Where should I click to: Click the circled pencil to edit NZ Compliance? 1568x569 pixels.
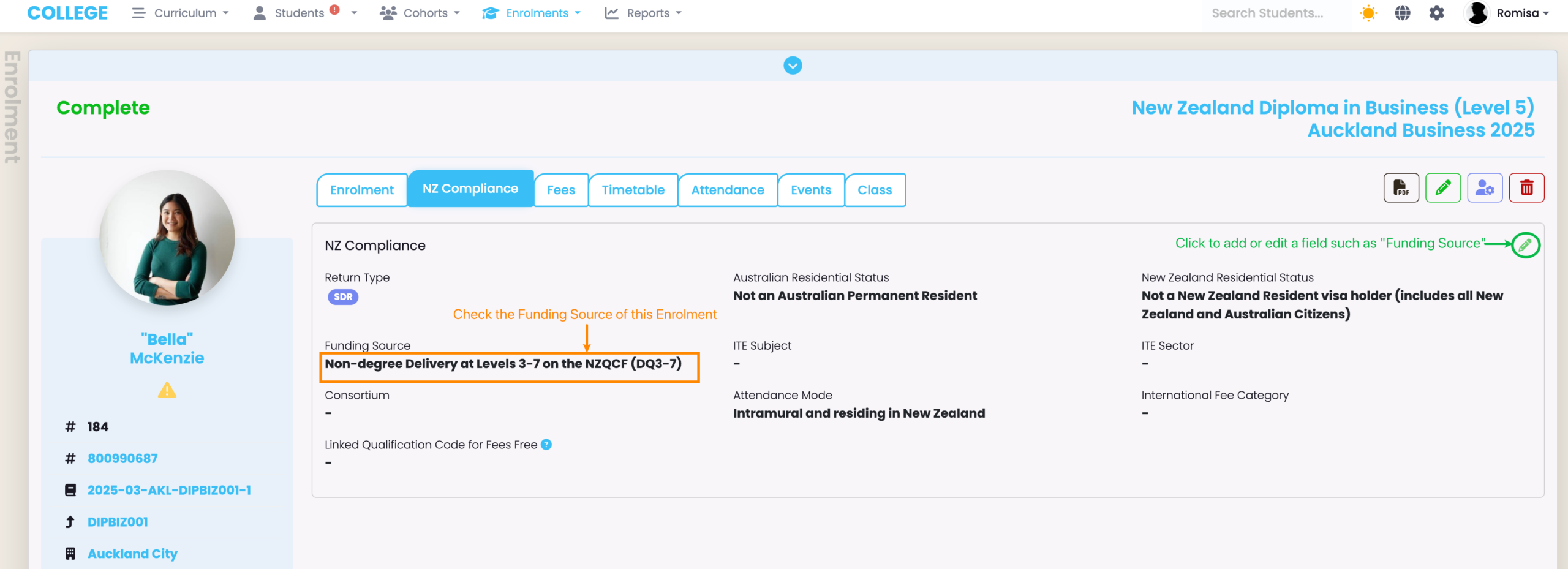coord(1525,245)
